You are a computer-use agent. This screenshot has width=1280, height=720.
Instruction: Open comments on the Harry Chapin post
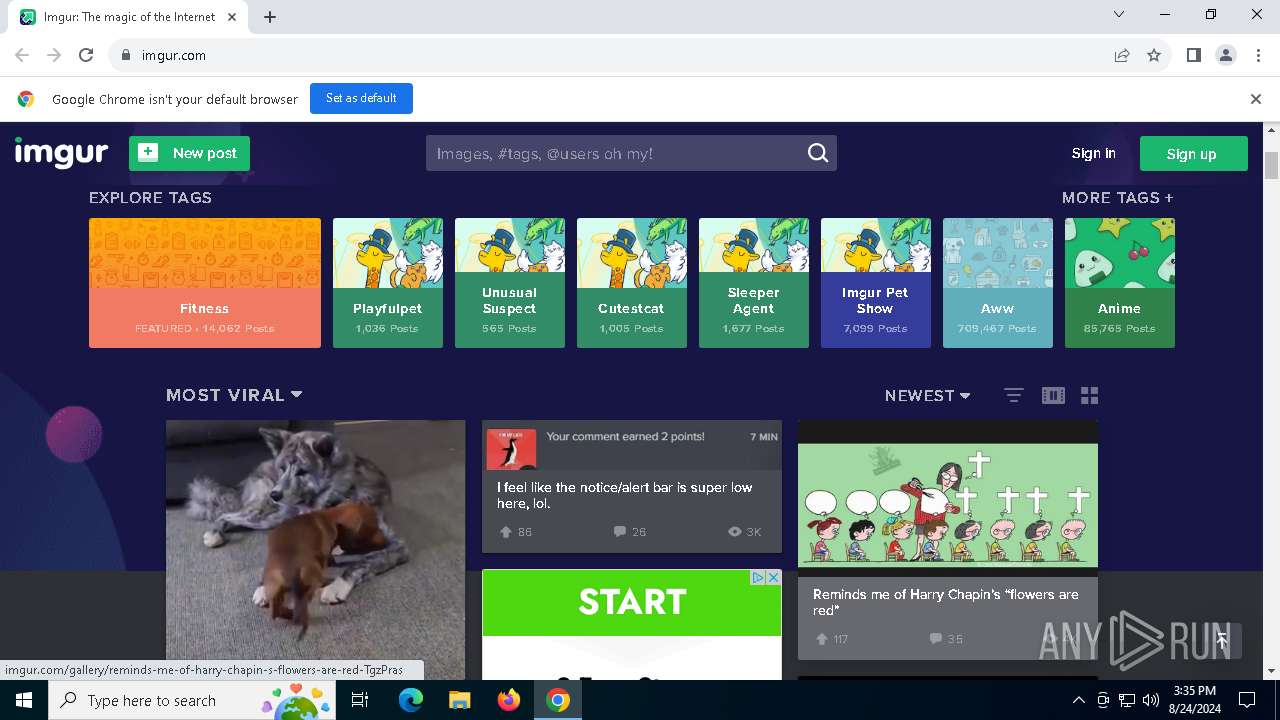(935, 639)
